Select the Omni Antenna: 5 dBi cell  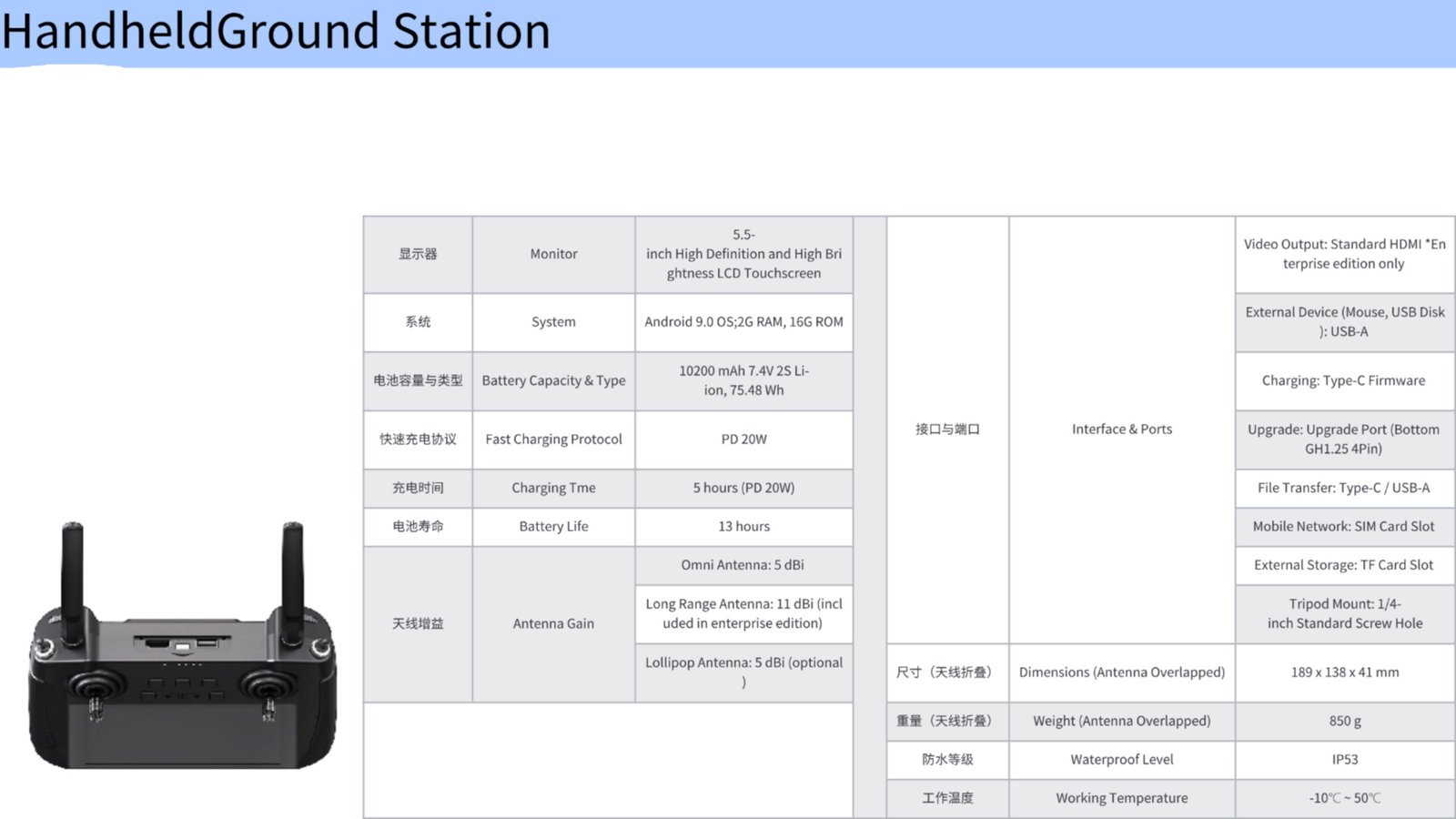(x=743, y=565)
